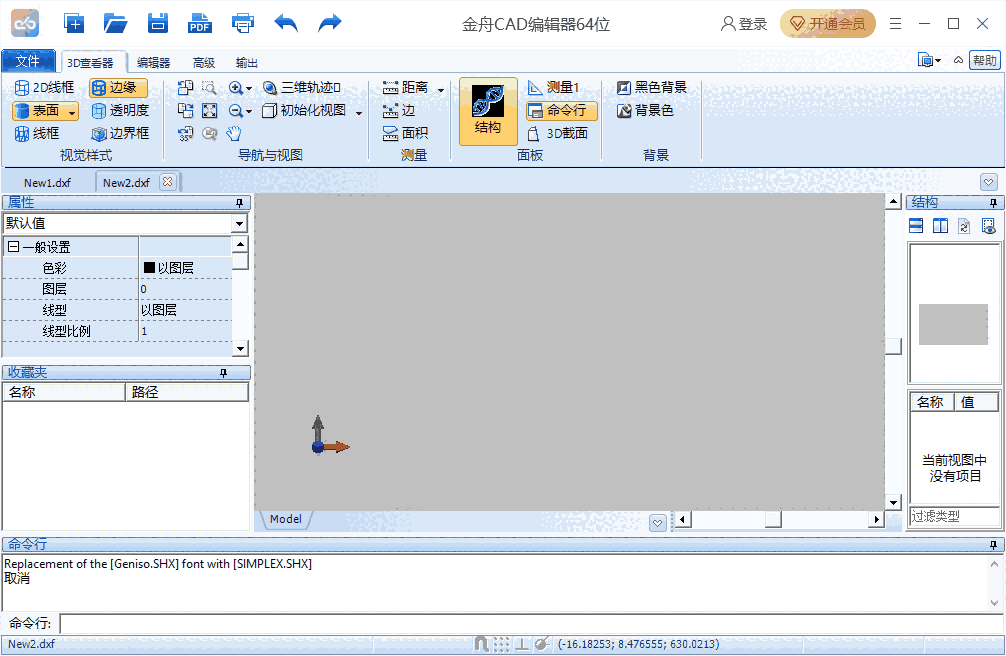1006x656 pixels.
Task: Select the 线框 wireframe style
Action: coord(37,134)
